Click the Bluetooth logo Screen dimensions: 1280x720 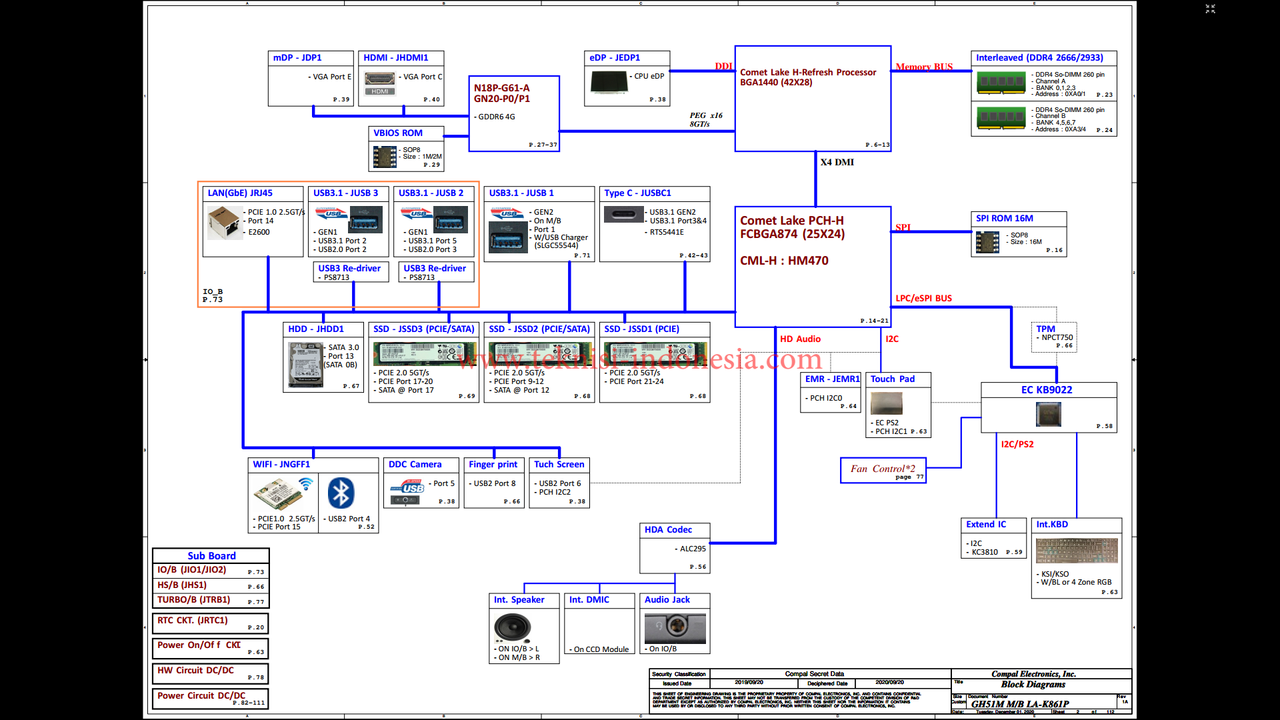tap(342, 492)
